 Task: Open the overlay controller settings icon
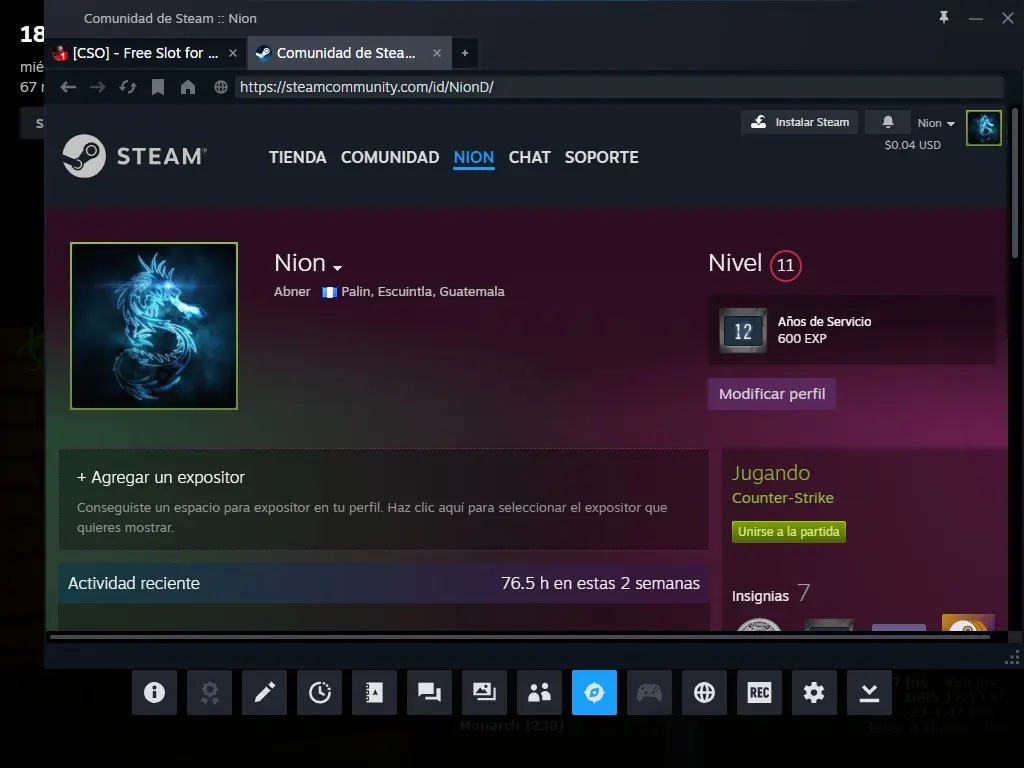(x=649, y=692)
